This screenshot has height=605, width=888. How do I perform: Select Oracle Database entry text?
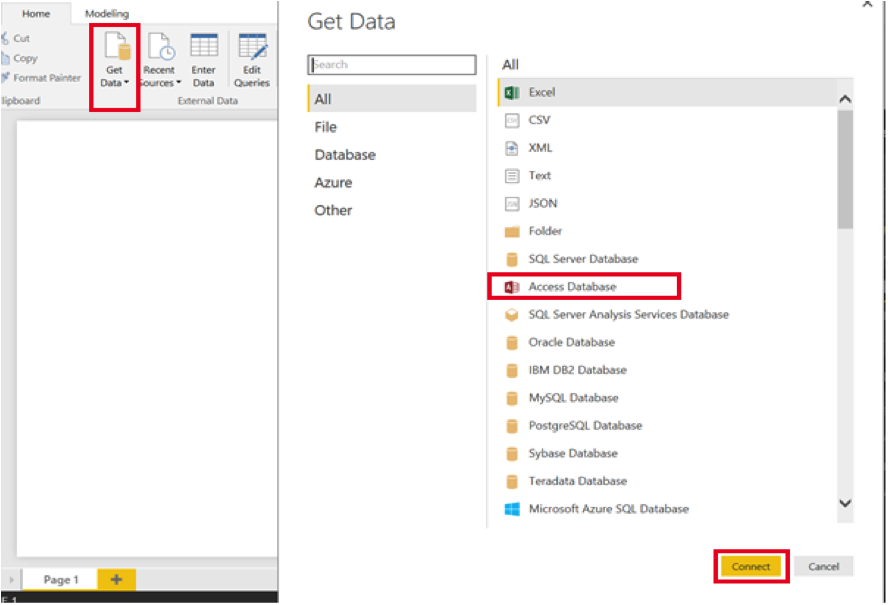click(x=571, y=342)
